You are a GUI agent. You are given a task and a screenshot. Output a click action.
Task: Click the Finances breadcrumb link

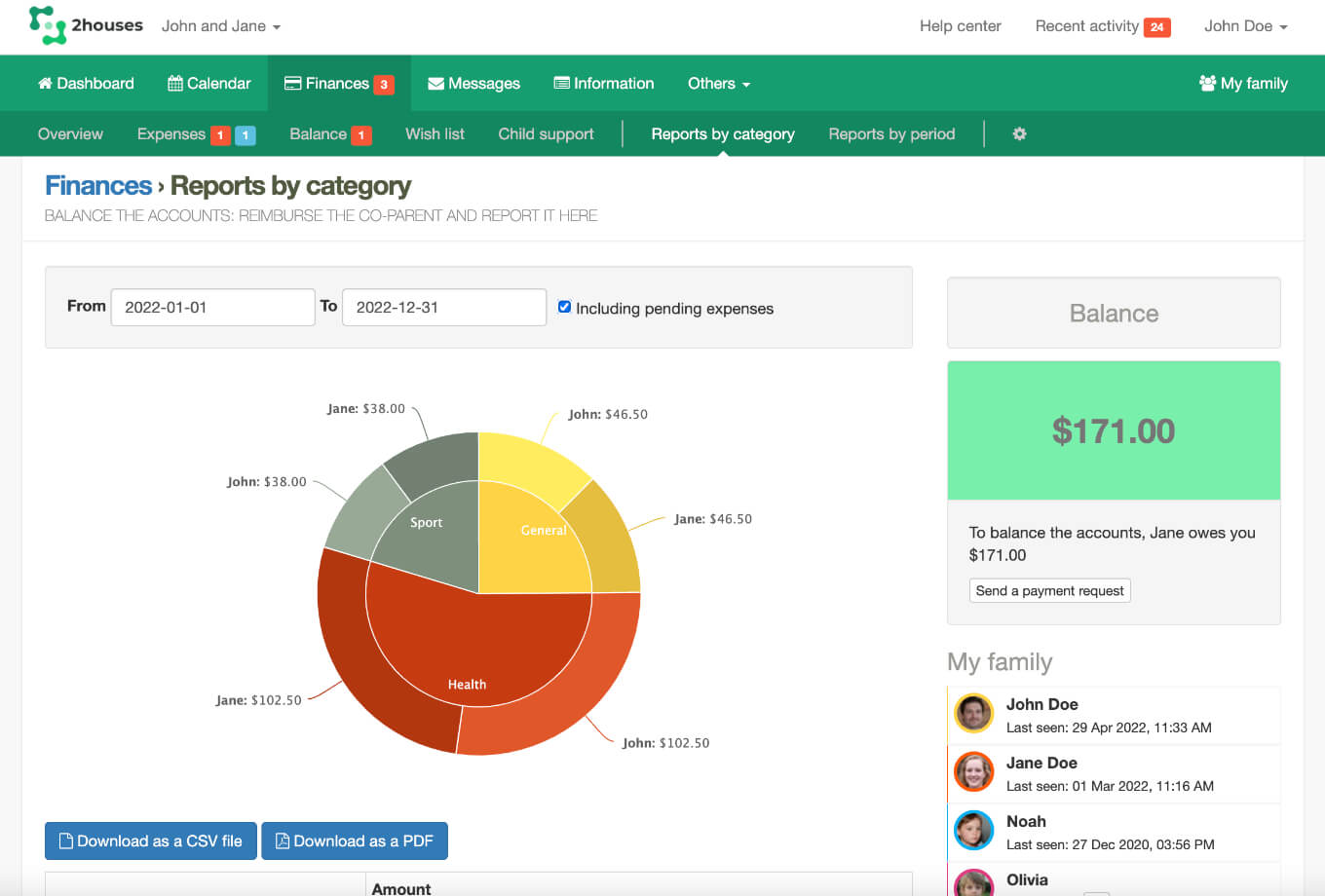(x=98, y=185)
